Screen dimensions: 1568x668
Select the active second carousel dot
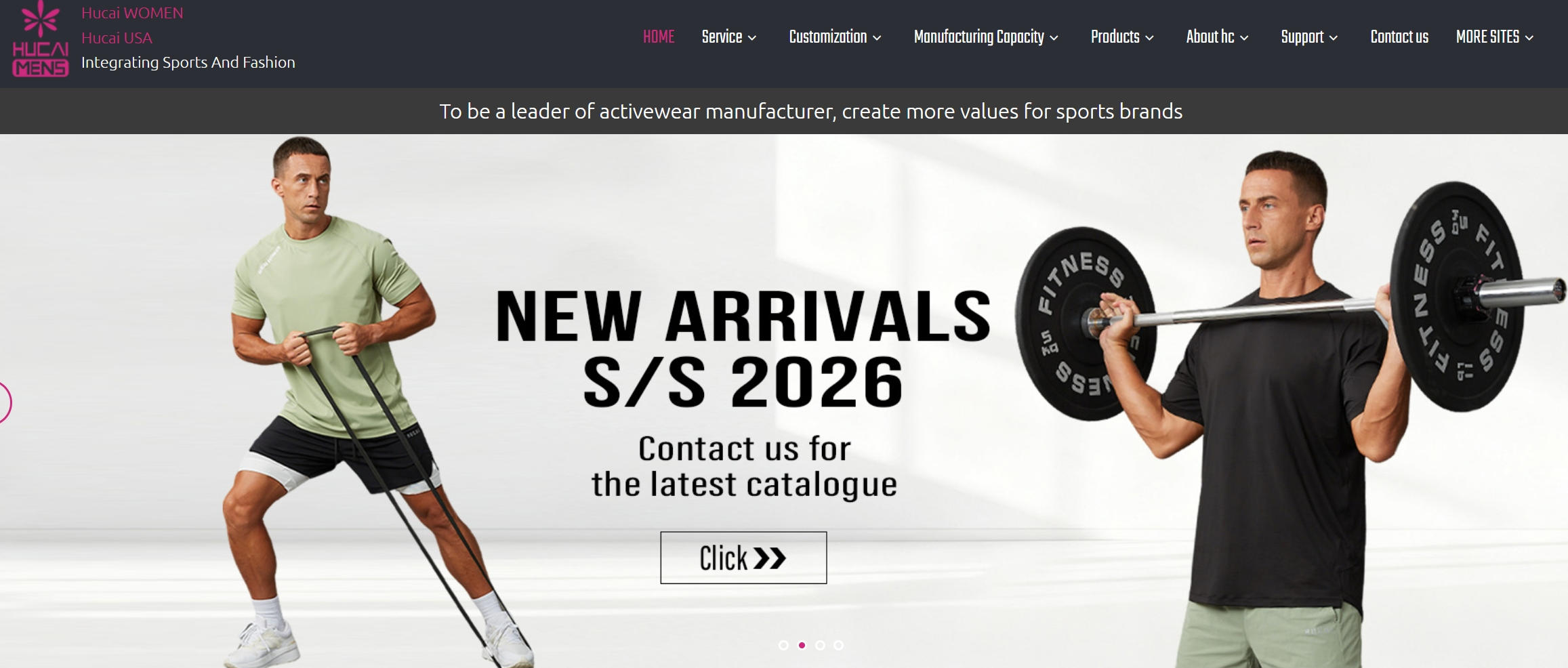[x=802, y=645]
